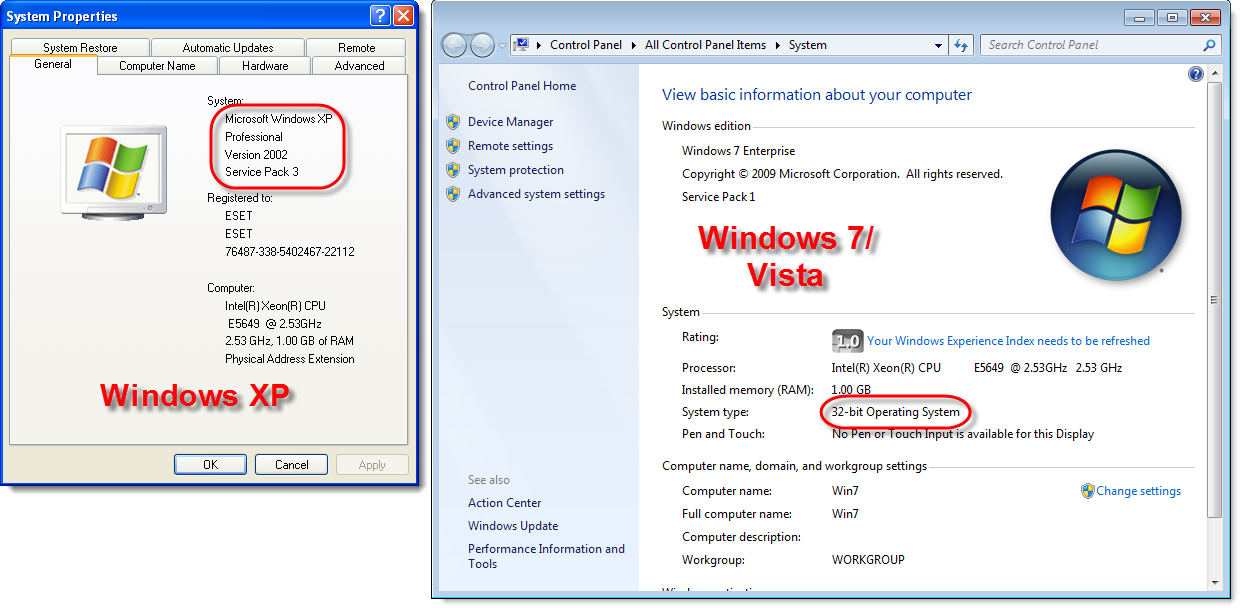This screenshot has height=608, width=1240.
Task: Open the Advanced tab
Action: pyautogui.click(x=359, y=66)
